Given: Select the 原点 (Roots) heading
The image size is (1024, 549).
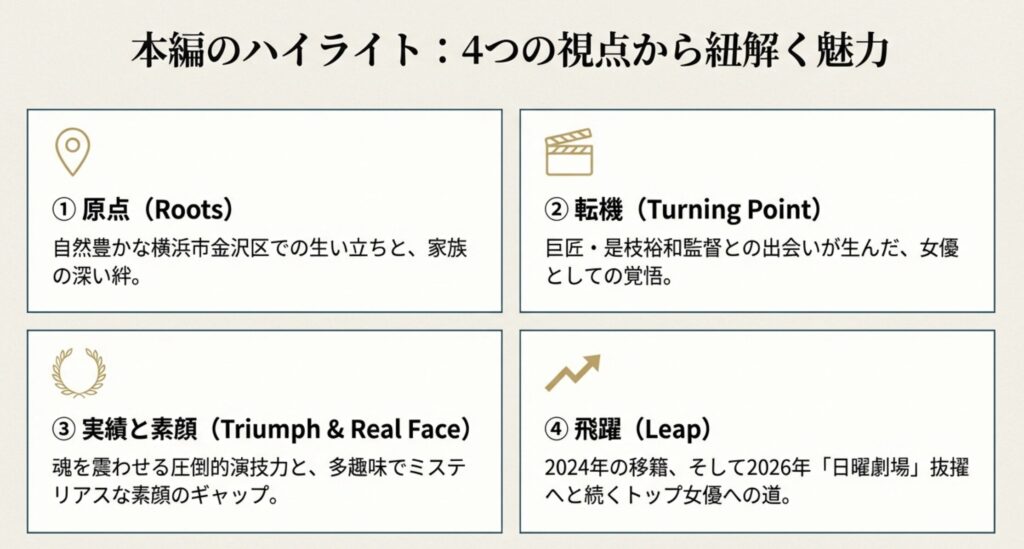Looking at the screenshot, I should (x=143, y=210).
